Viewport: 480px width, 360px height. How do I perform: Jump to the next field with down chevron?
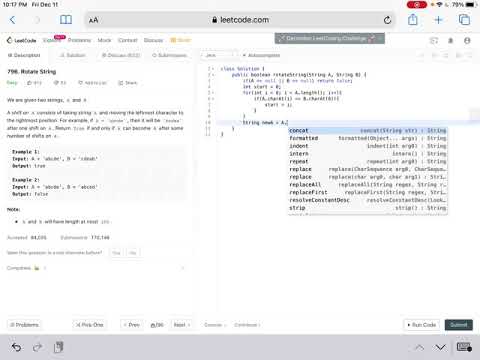coord(441,348)
